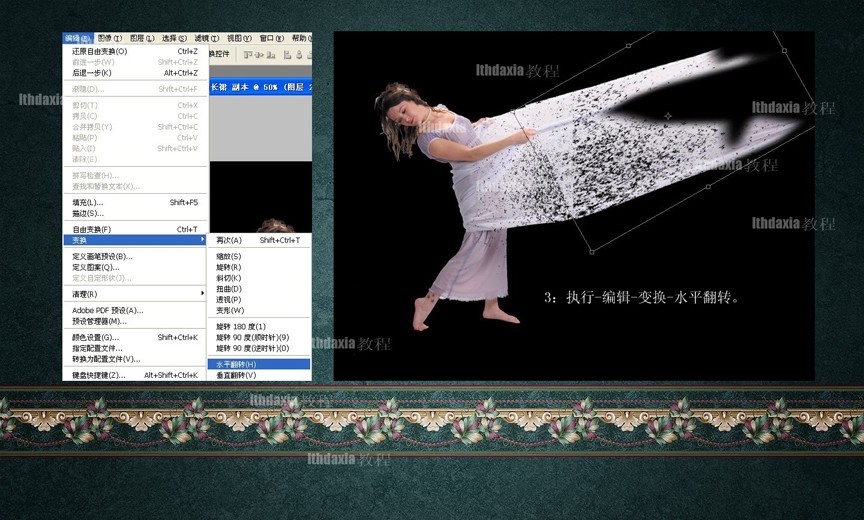Click the greyed 合并拷贝(Y) entry
Image resolution: width=864 pixels, height=520 pixels.
point(135,127)
